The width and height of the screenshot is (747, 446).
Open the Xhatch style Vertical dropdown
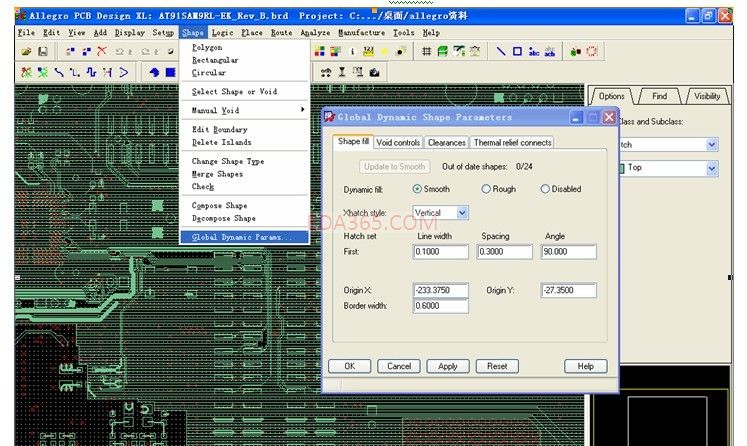tap(462, 213)
